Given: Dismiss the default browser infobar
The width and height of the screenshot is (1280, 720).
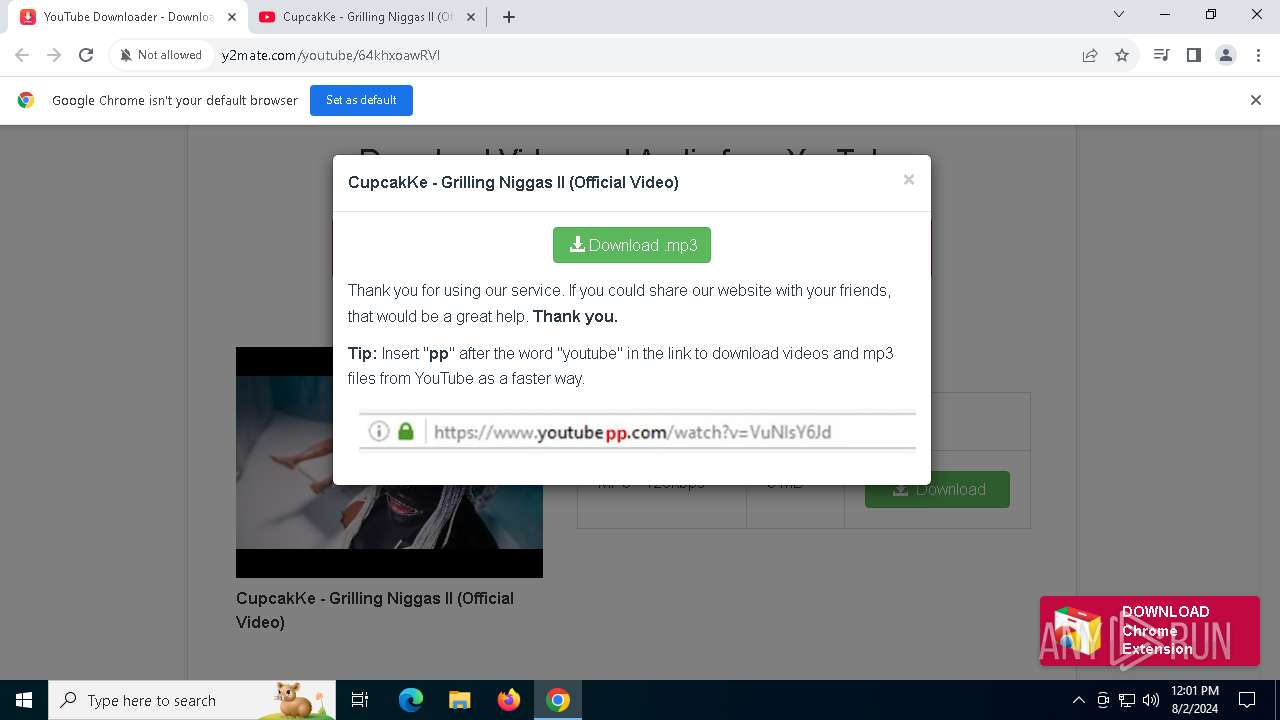Looking at the screenshot, I should 1256,100.
